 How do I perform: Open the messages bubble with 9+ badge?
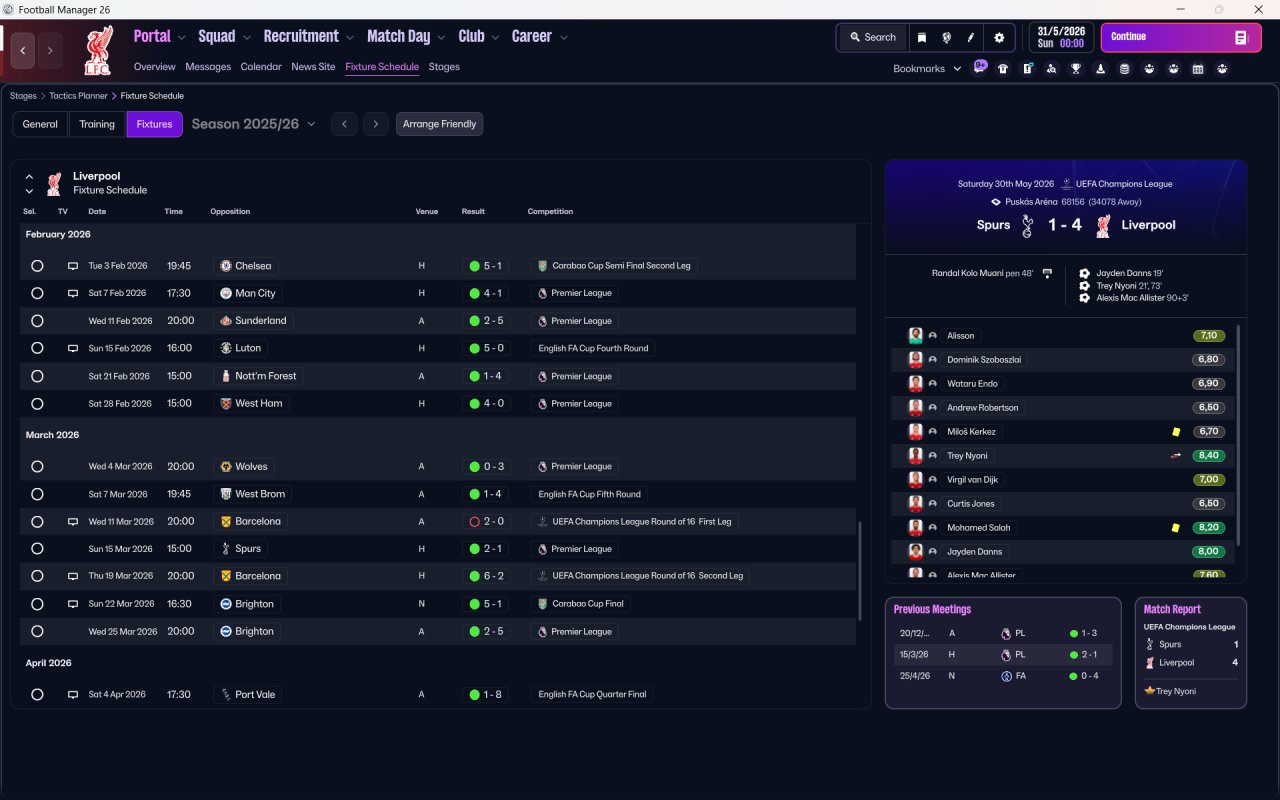point(979,67)
